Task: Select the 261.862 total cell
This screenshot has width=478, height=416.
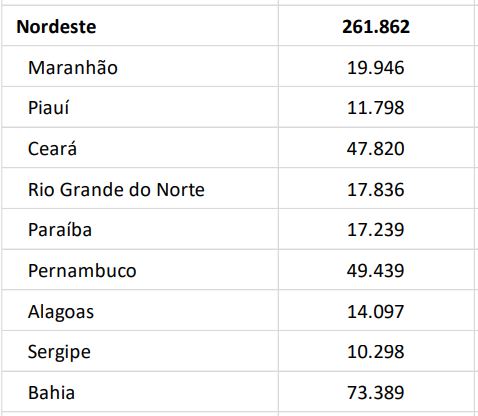Action: coord(376,26)
